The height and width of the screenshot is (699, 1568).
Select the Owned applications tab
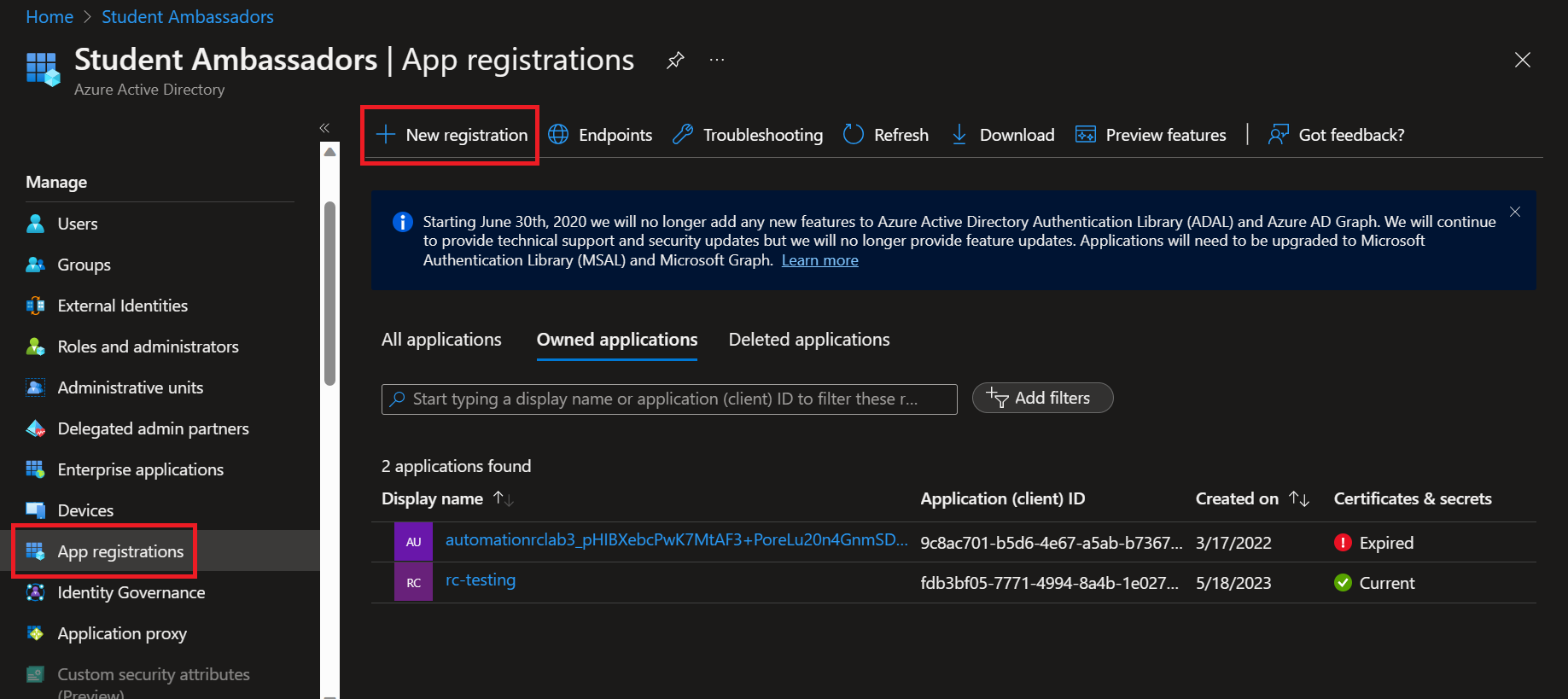pyautogui.click(x=617, y=340)
